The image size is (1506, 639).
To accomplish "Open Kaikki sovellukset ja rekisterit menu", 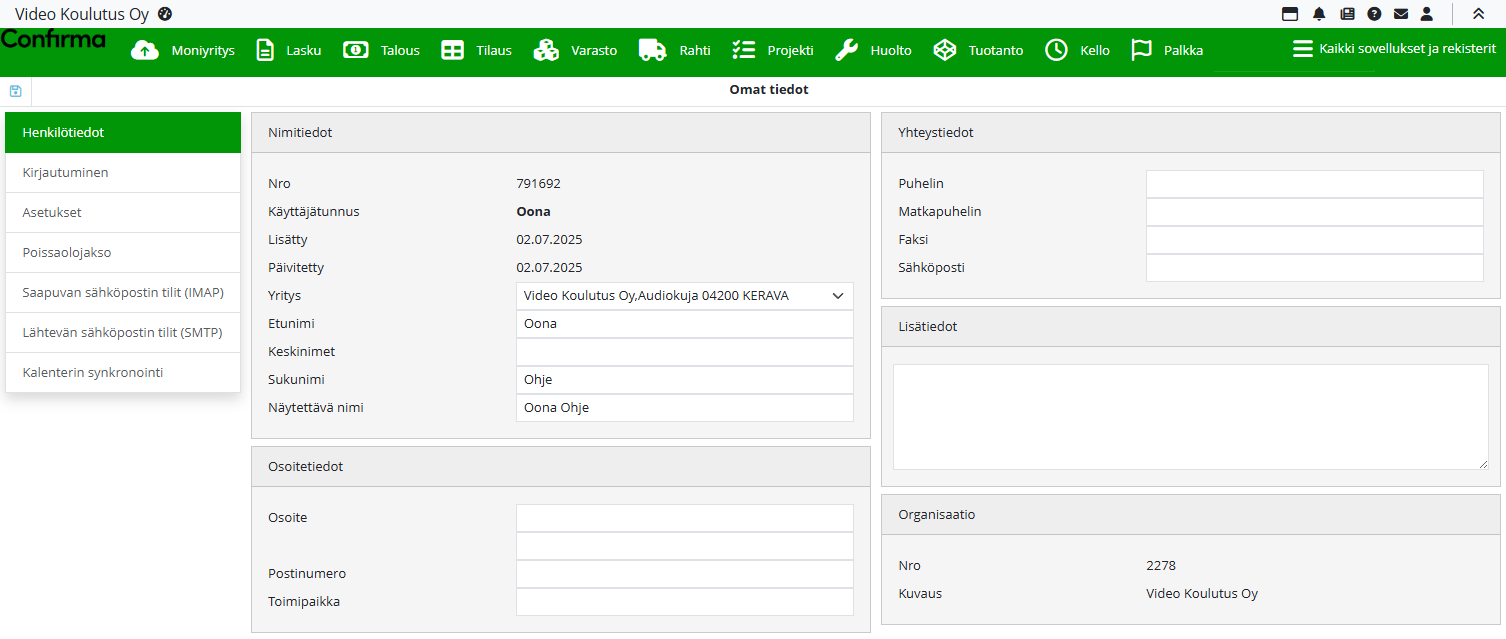I will pos(1394,49).
